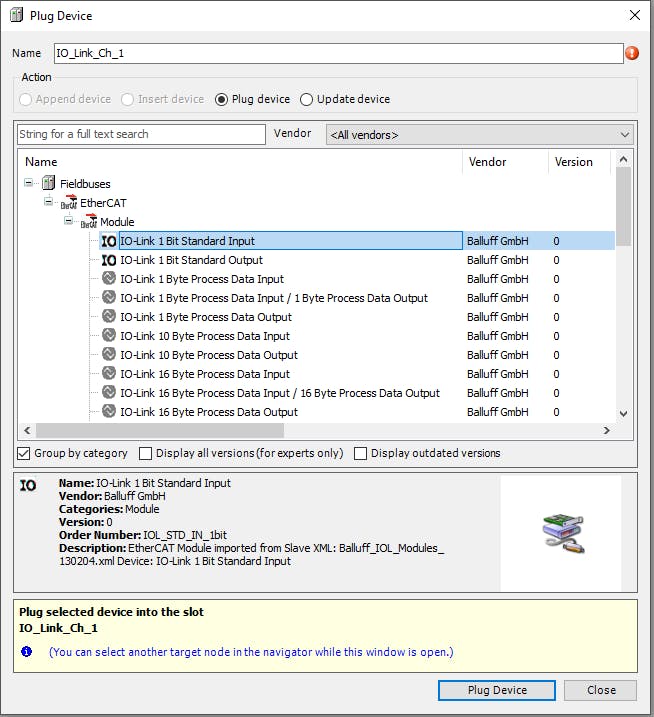Open the Vendor dropdown

click(x=480, y=135)
